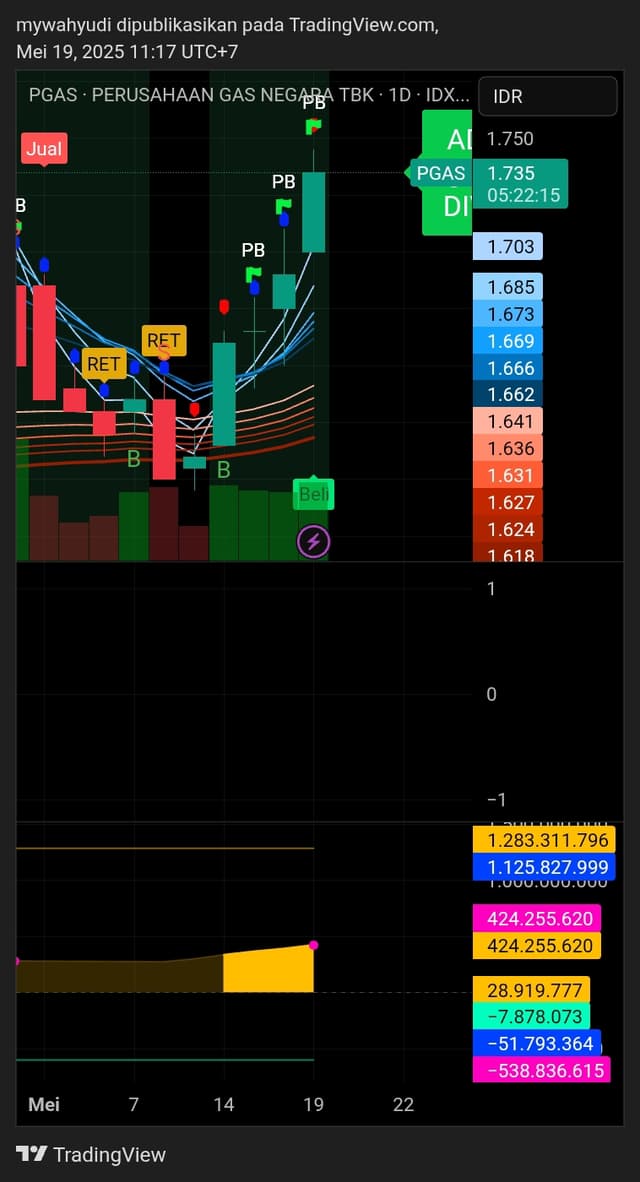Click the TradingView logo at the bottom
640x1182 pixels.
point(90,1154)
